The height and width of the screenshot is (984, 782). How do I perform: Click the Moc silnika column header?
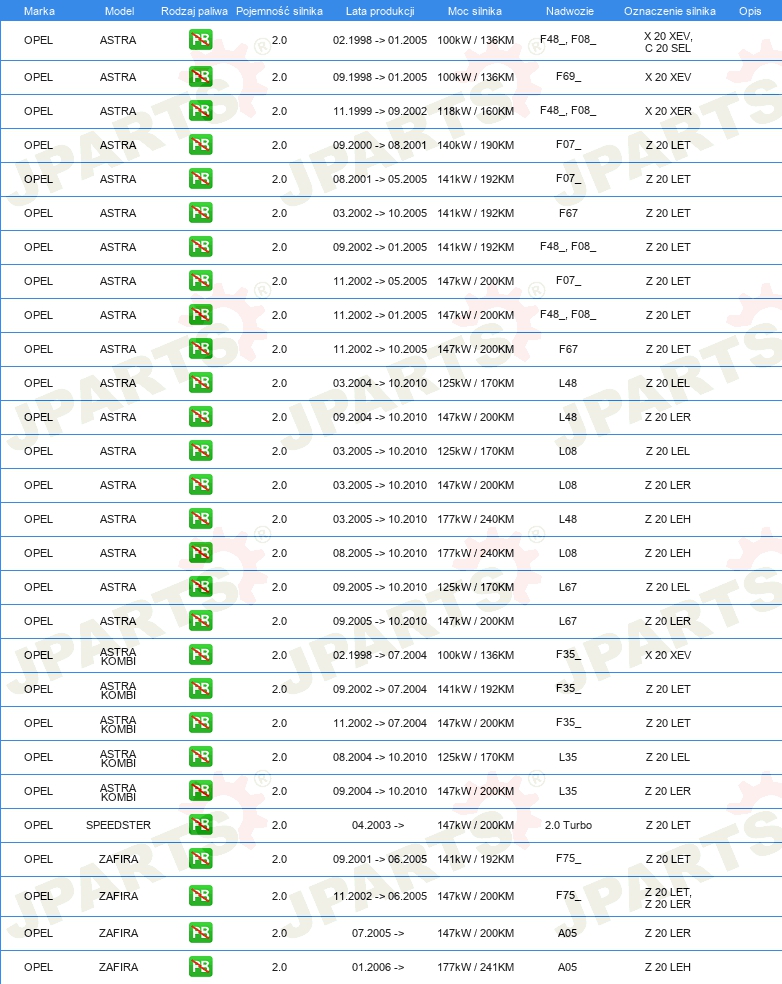[x=474, y=11]
